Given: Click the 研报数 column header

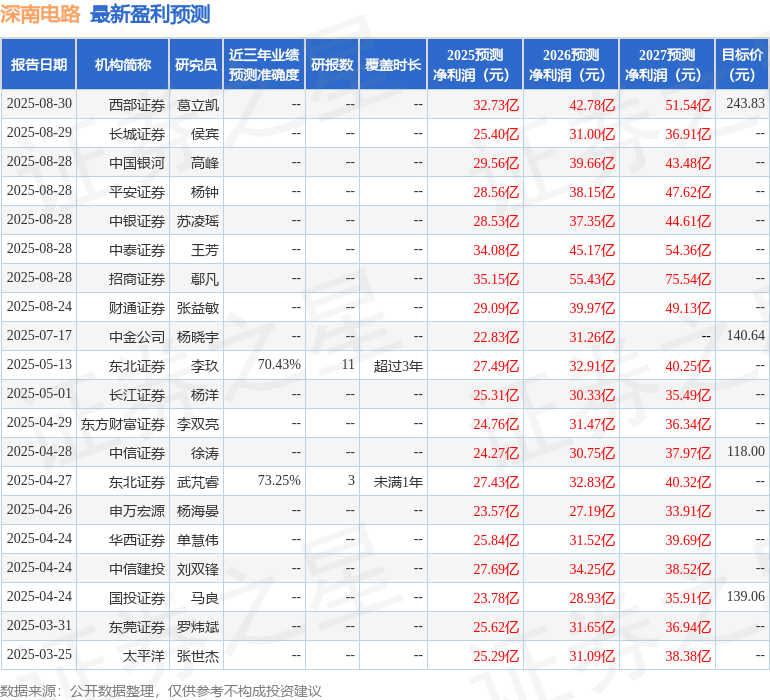Looking at the screenshot, I should tap(331, 65).
